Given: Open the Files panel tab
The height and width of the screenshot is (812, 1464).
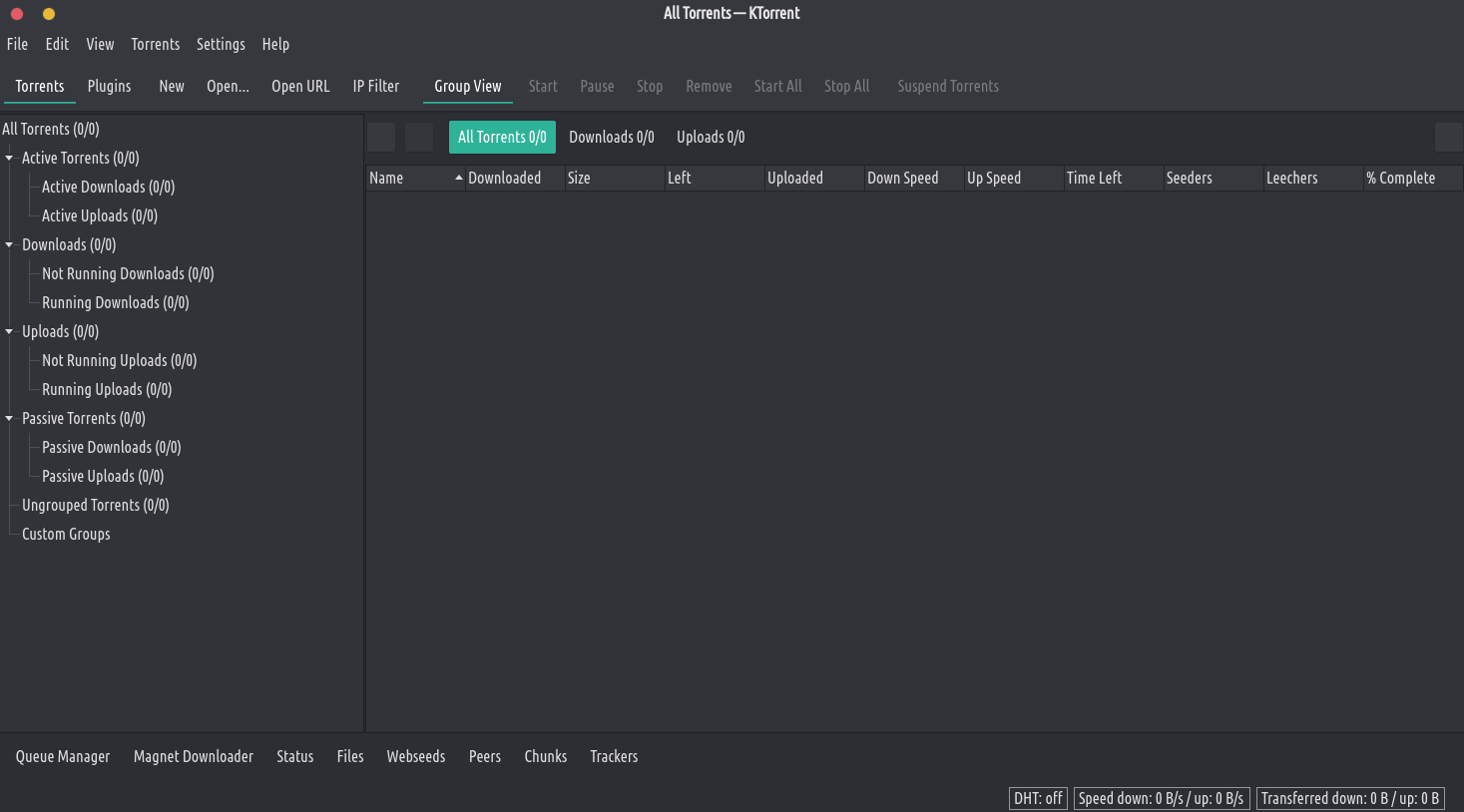Looking at the screenshot, I should pos(350,756).
